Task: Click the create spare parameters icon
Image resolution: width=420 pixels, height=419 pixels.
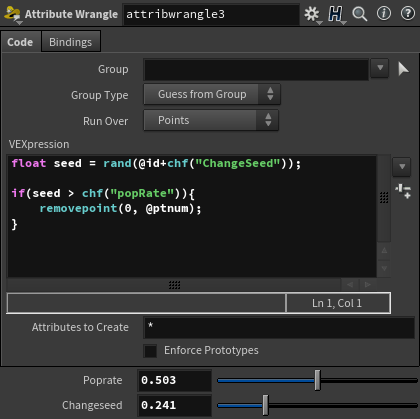Action: (x=403, y=191)
